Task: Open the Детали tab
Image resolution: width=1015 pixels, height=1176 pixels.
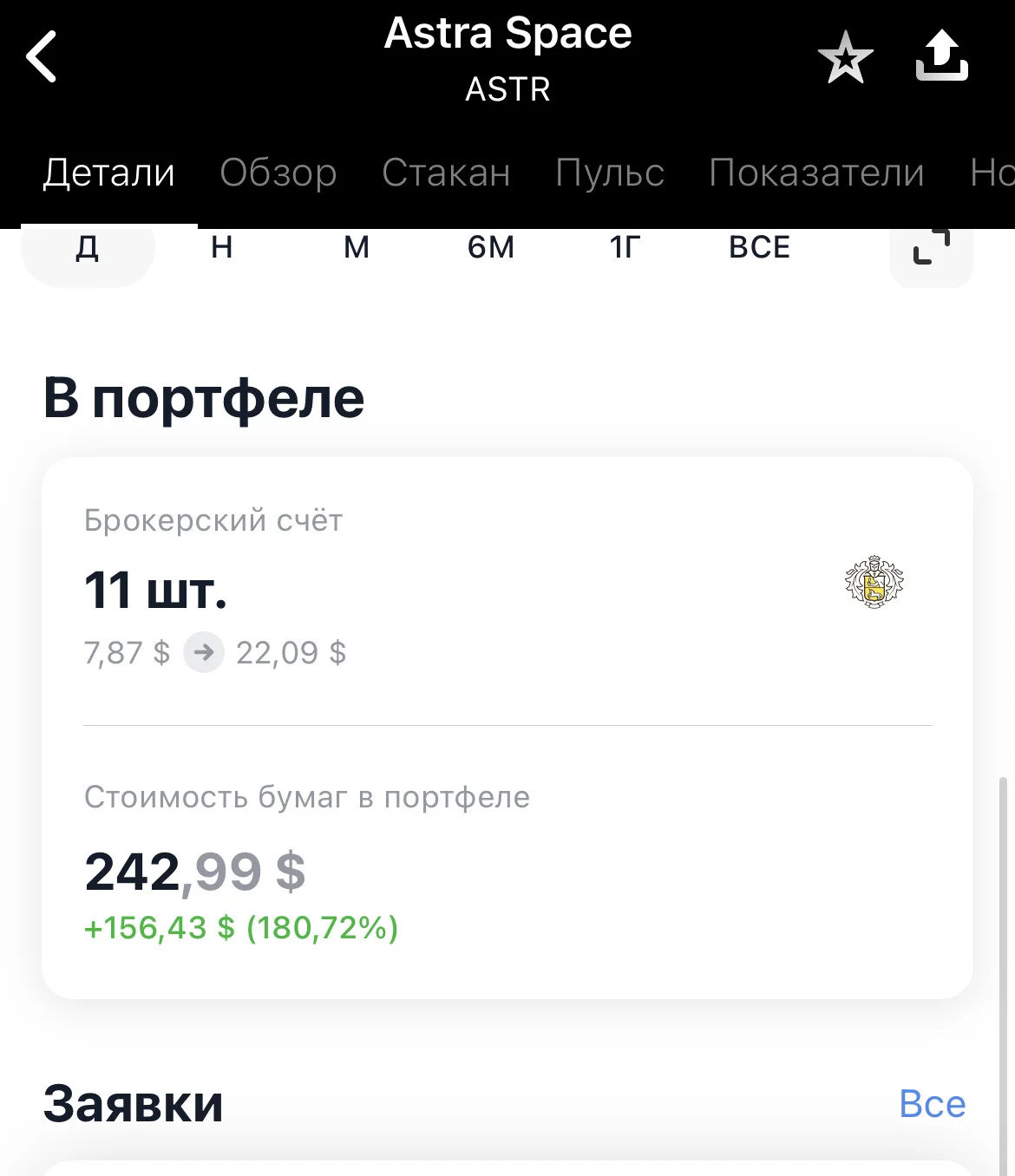Action: coord(109,173)
